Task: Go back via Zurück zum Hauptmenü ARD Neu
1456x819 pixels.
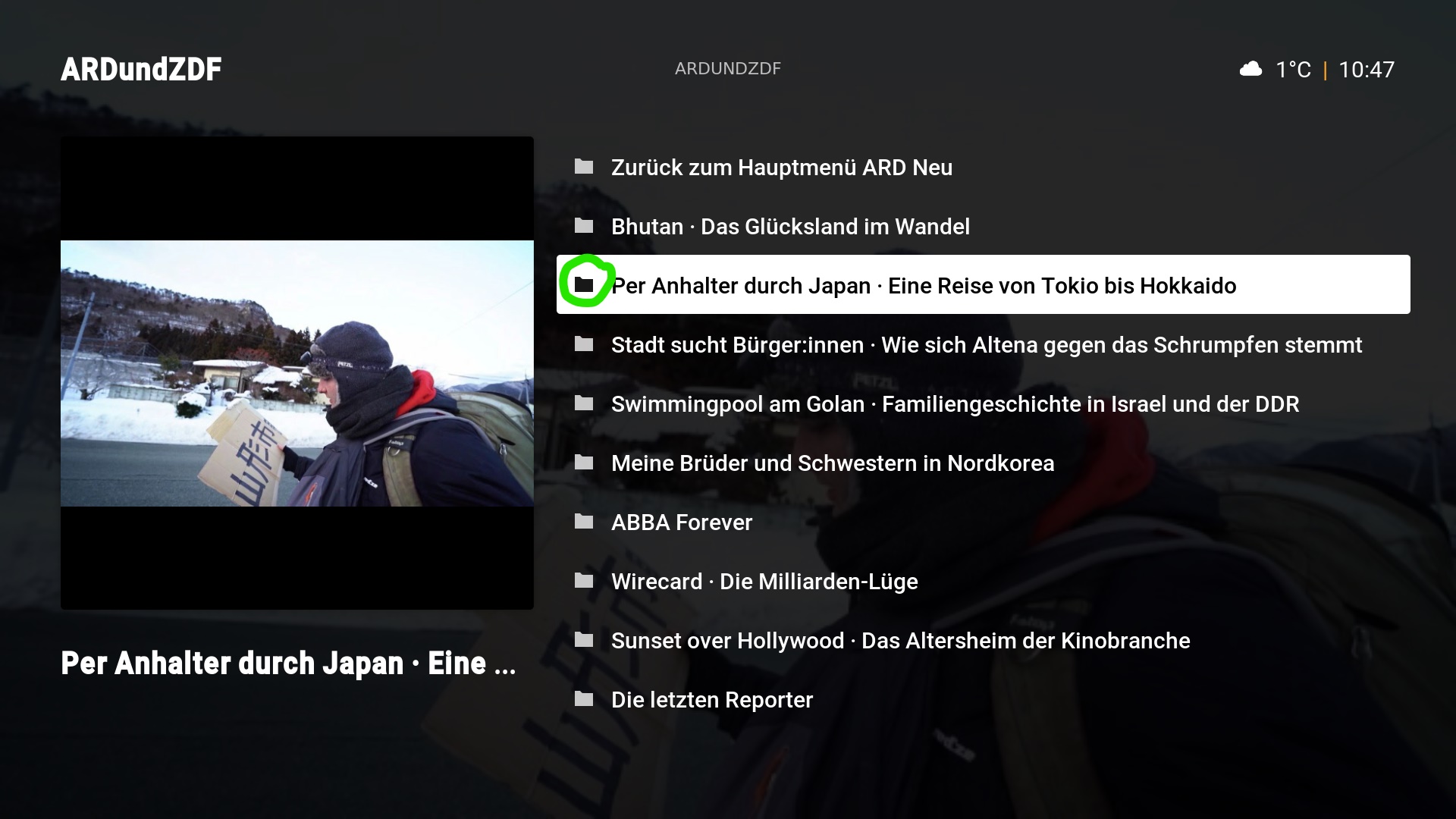Action: point(984,167)
